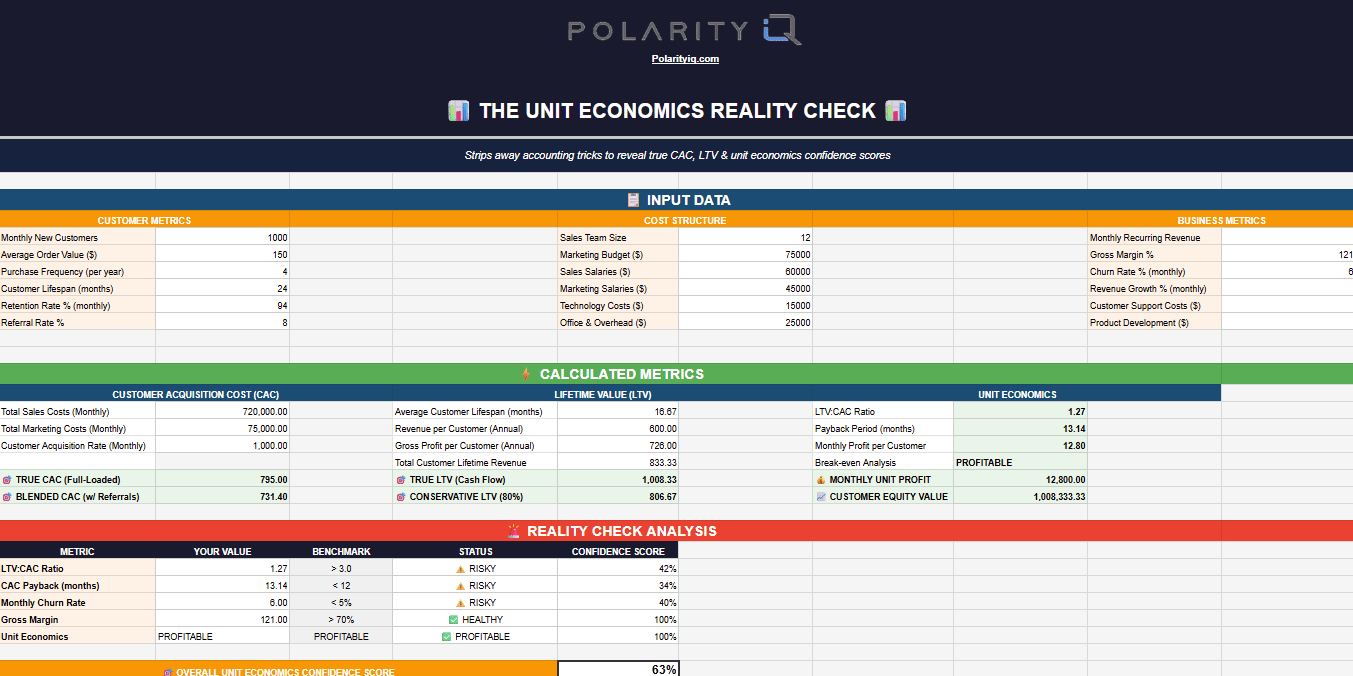Click the clipboard icon beside INPUT DATA
This screenshot has width=1353, height=676.
[632, 200]
